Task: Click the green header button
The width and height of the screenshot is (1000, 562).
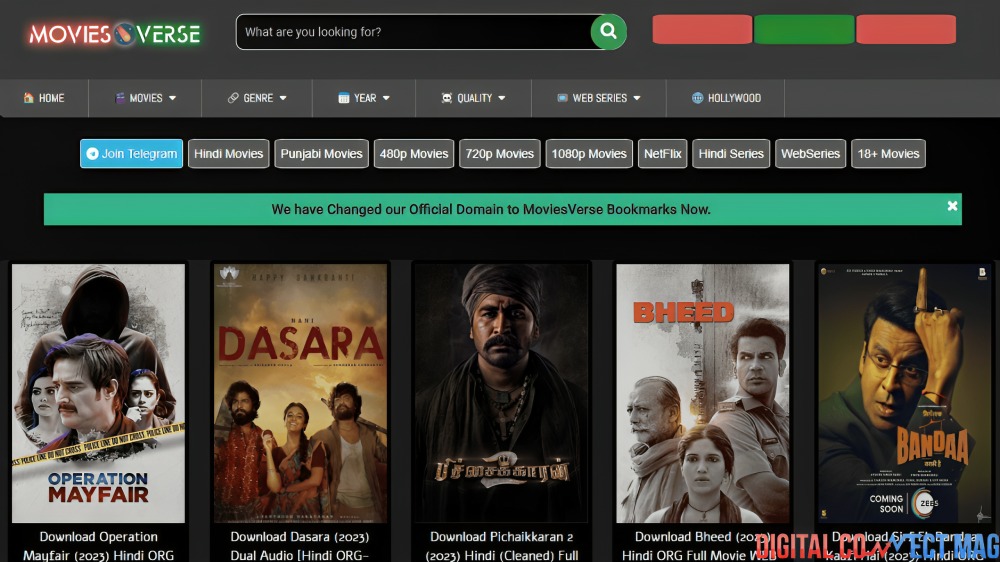Action: click(x=804, y=29)
